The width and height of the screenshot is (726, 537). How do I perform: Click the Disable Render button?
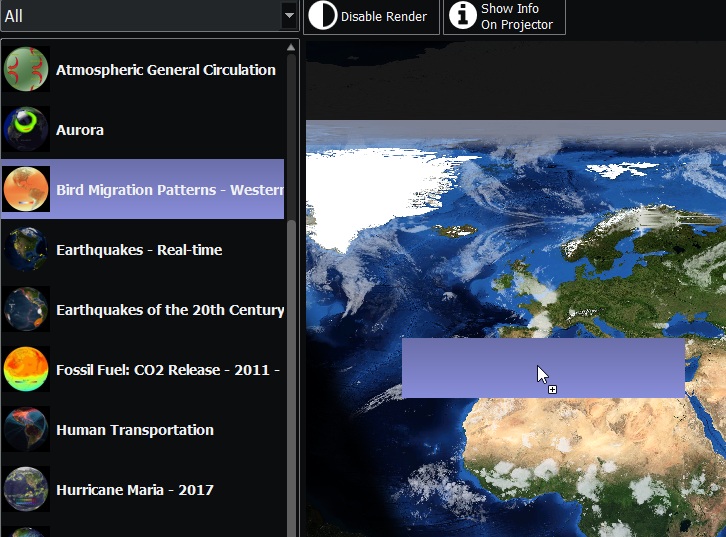coord(371,17)
